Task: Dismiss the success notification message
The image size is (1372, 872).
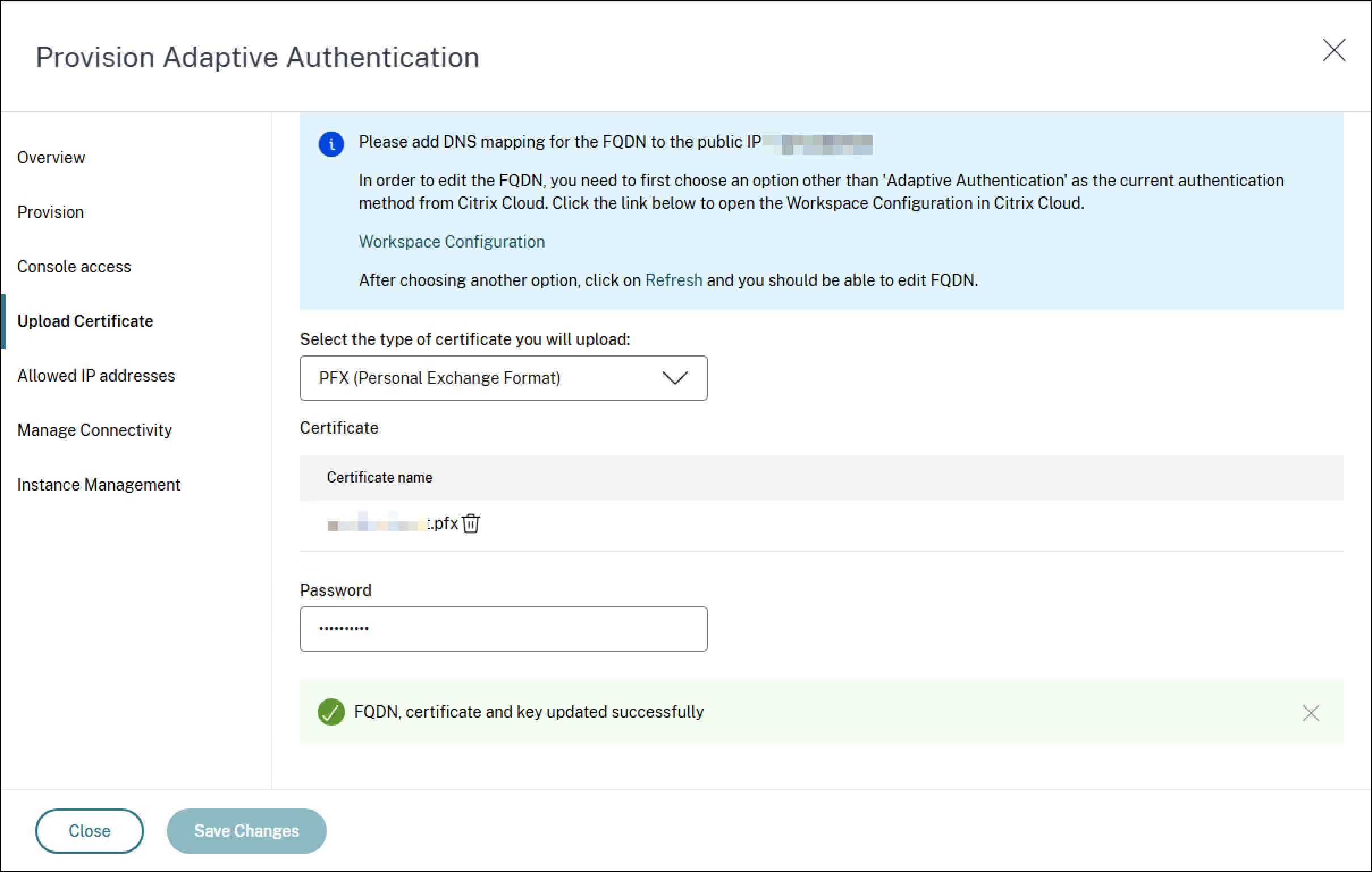Action: pos(1311,712)
